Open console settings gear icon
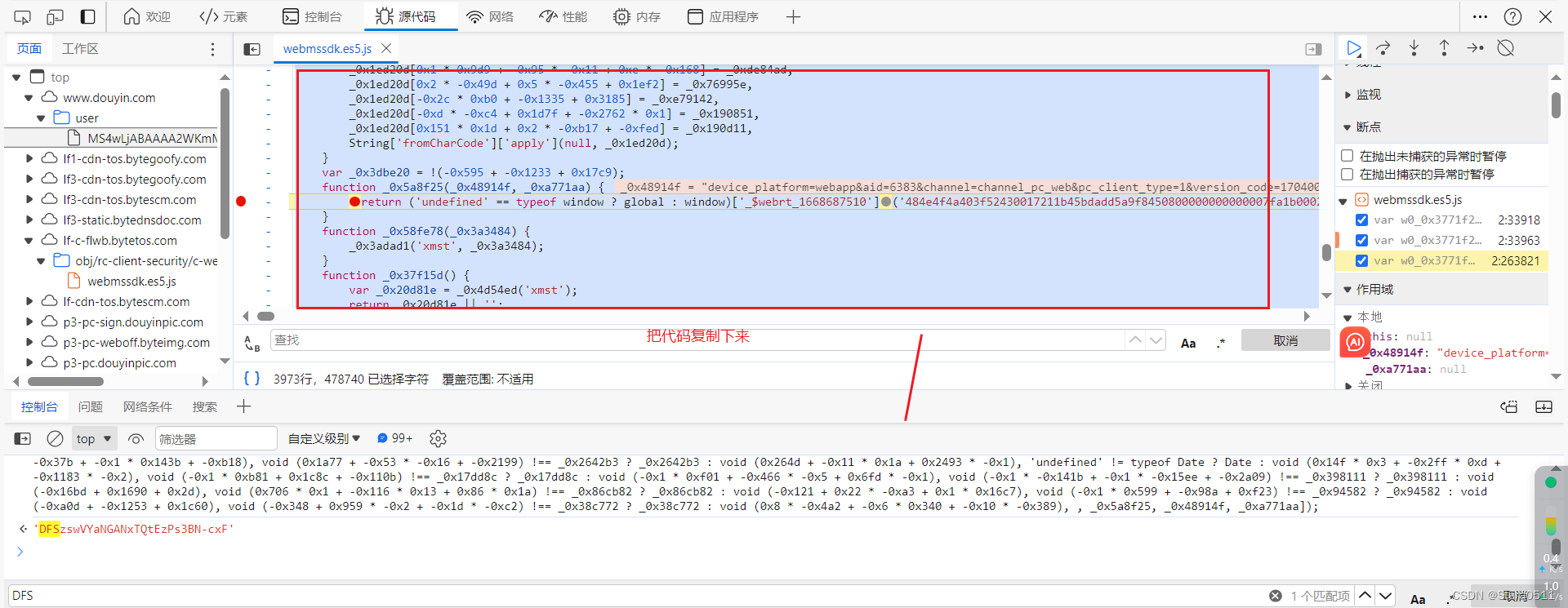Image resolution: width=1568 pixels, height=608 pixels. [438, 439]
